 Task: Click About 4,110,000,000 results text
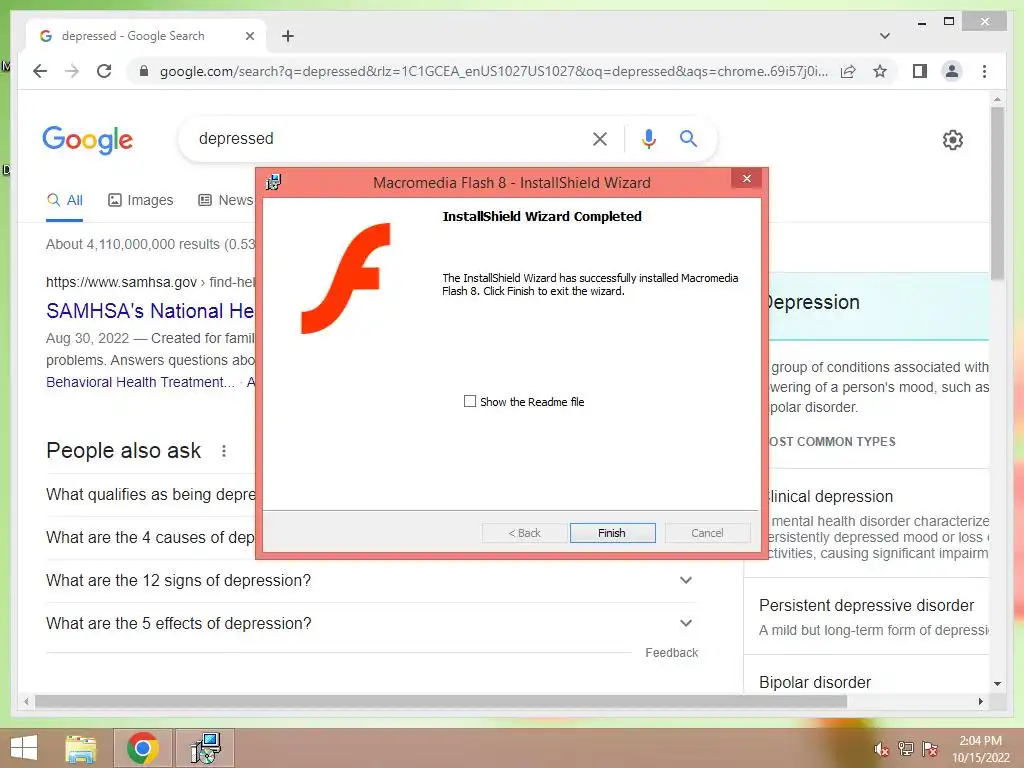click(150, 244)
